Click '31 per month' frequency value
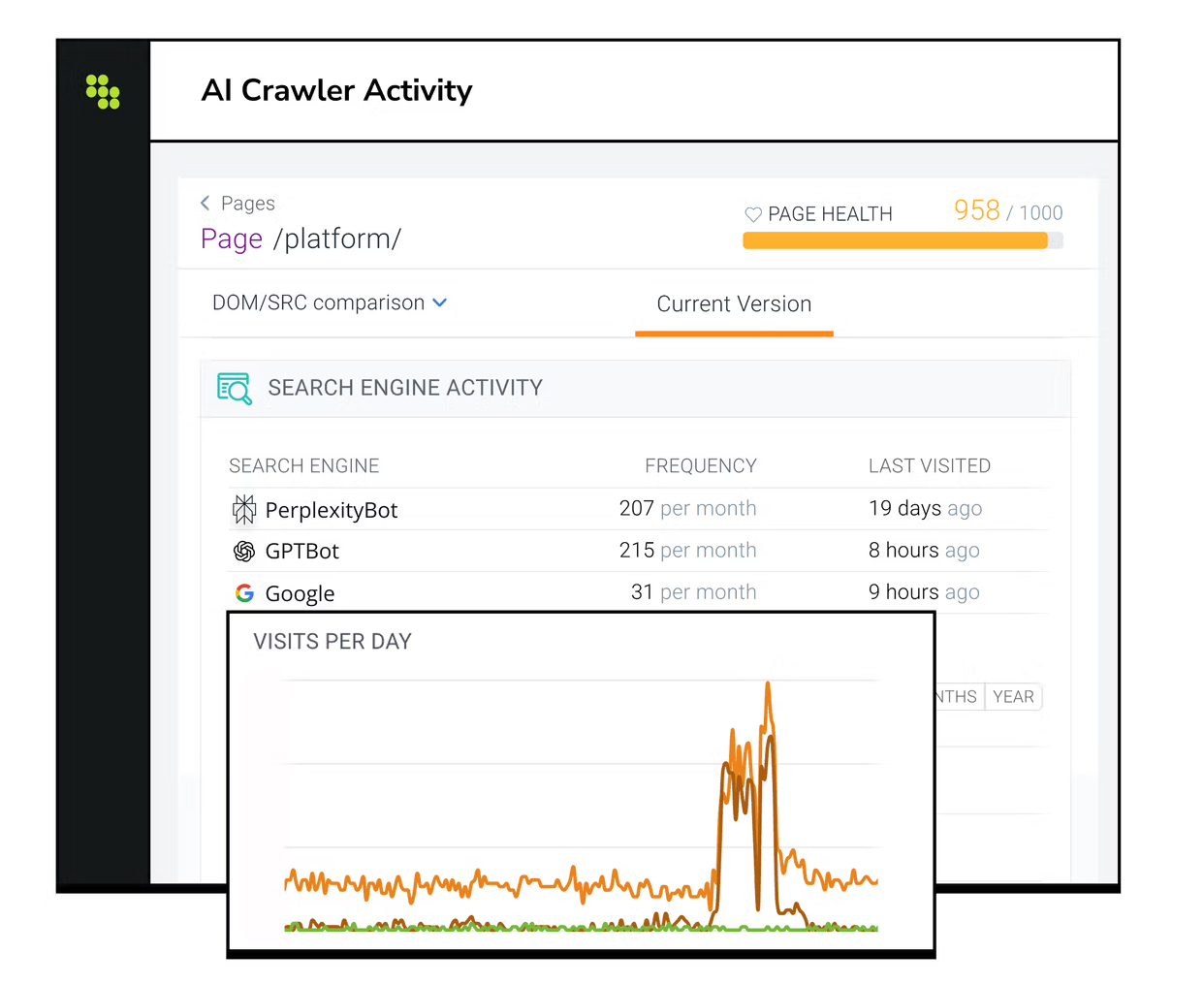1204x985 pixels. click(x=694, y=591)
